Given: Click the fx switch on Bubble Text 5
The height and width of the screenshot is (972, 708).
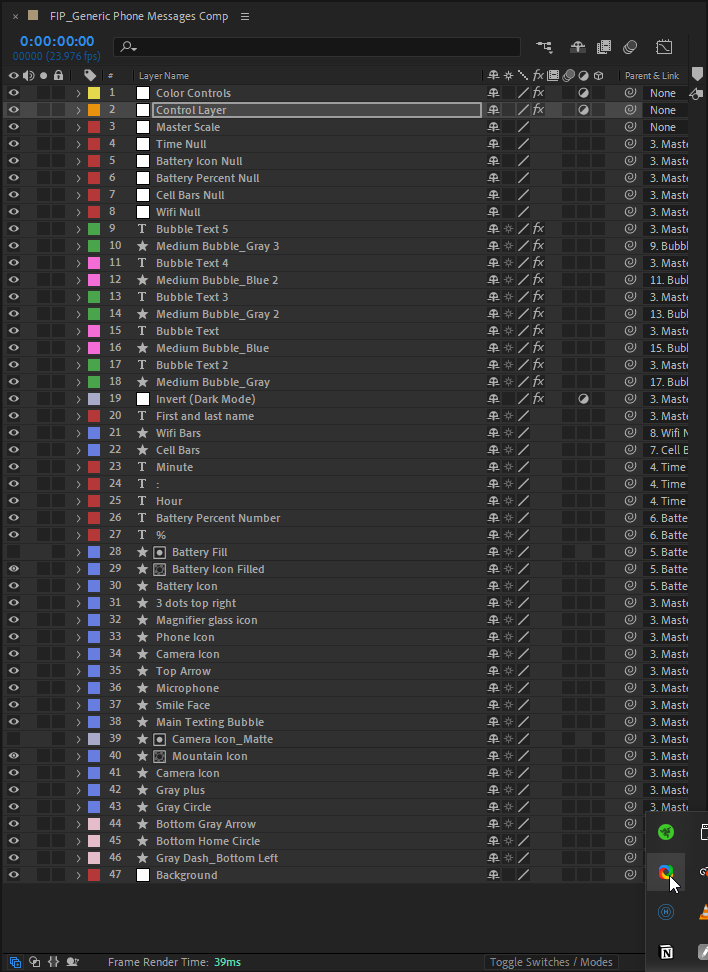Looking at the screenshot, I should [538, 229].
